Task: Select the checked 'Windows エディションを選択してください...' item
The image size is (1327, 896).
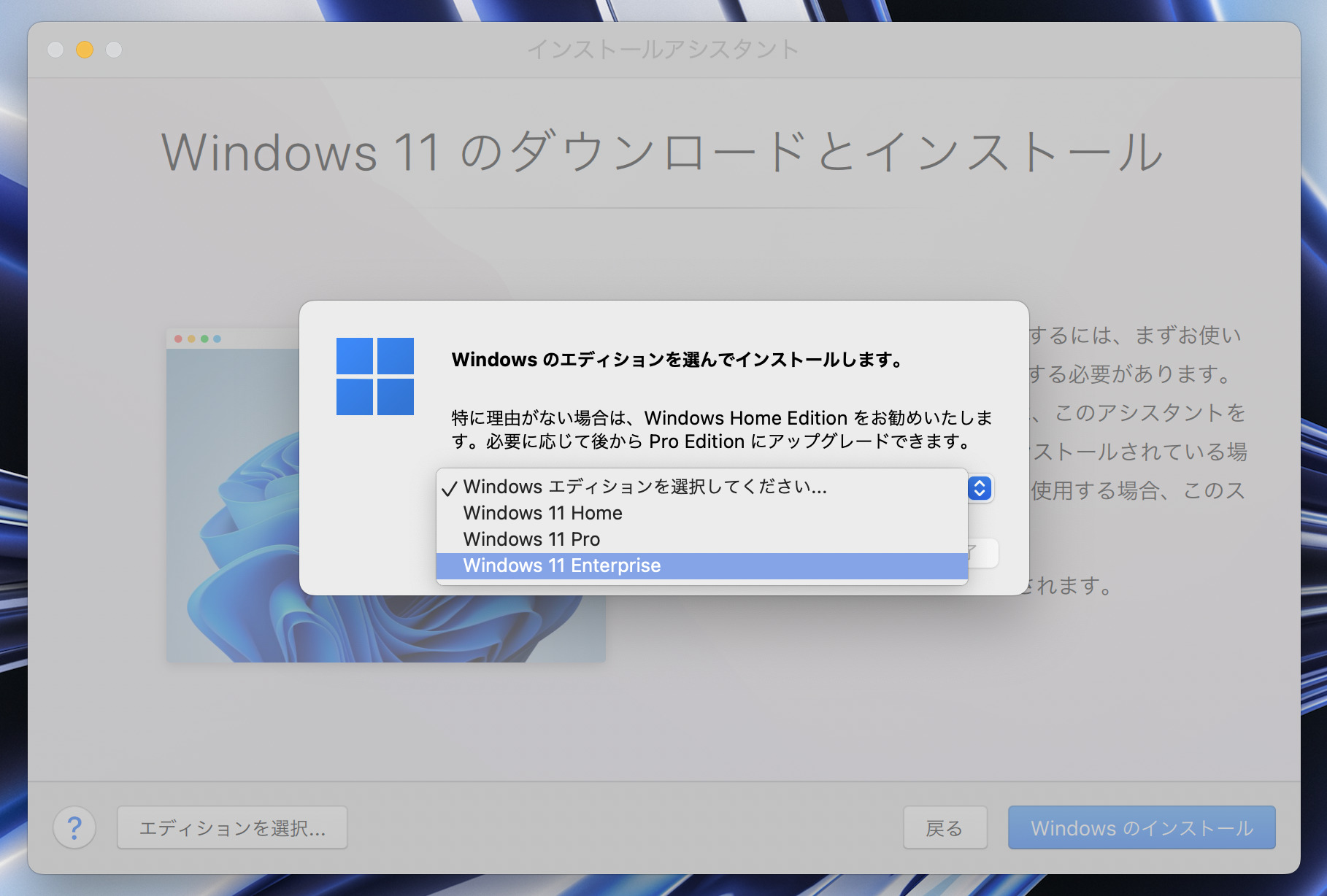Action: [x=645, y=487]
